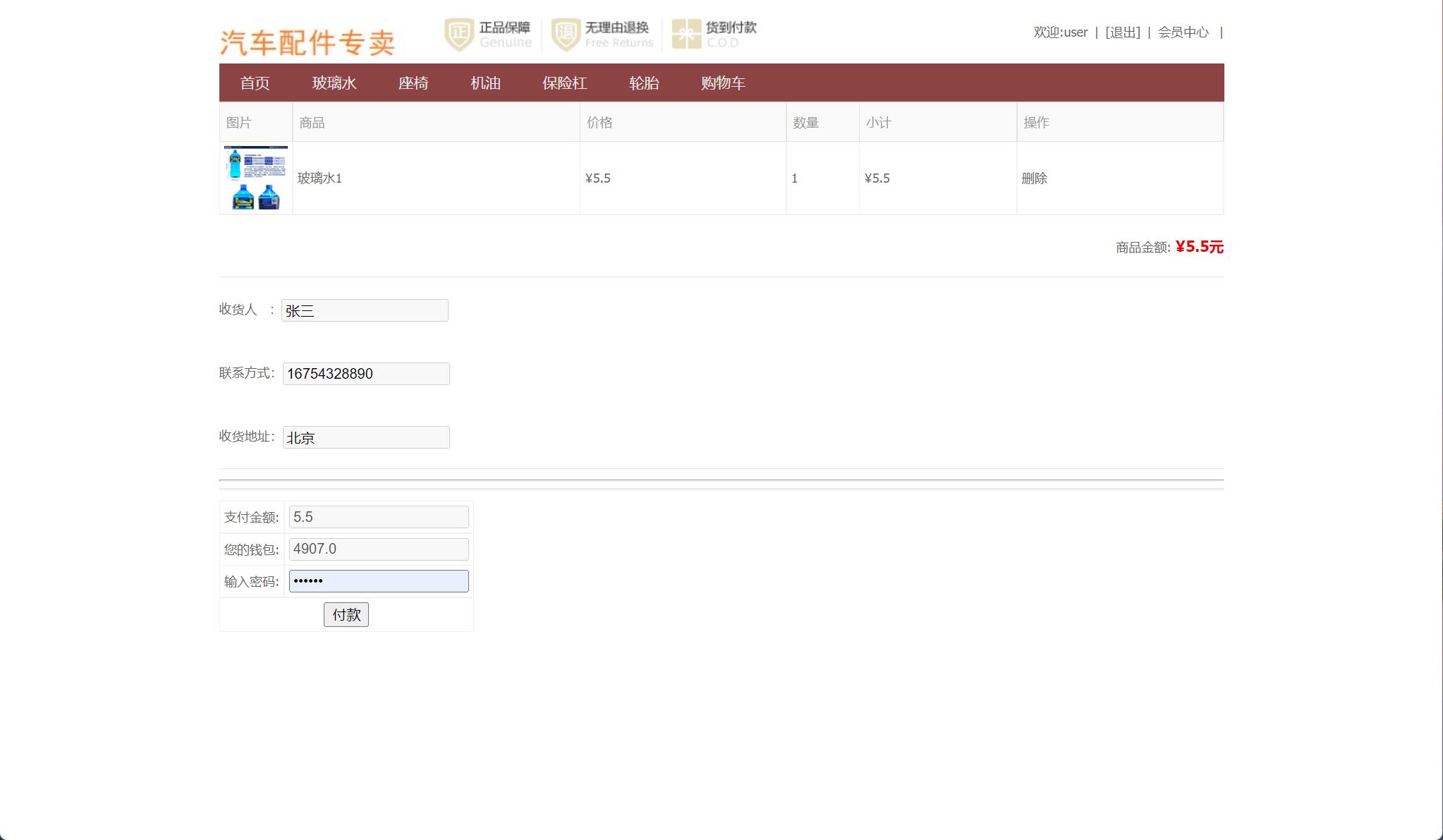Select the 座椅 navigation item
The image size is (1443, 840).
pos(413,83)
